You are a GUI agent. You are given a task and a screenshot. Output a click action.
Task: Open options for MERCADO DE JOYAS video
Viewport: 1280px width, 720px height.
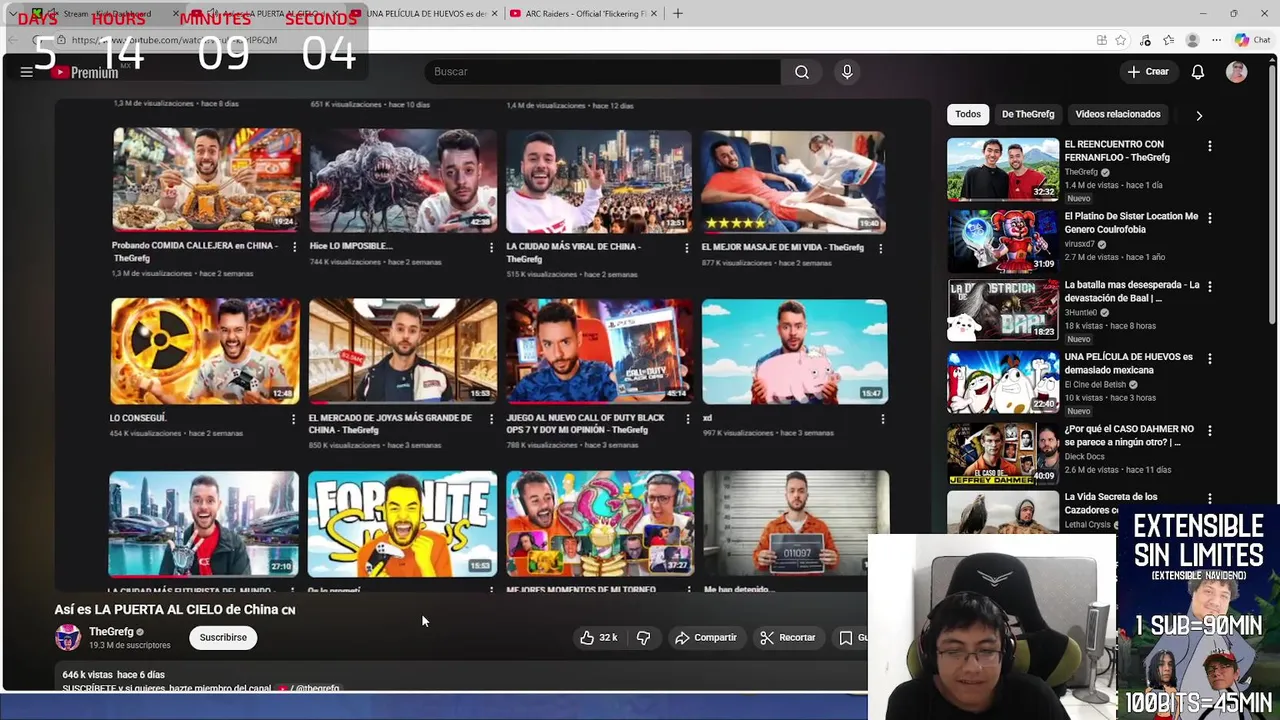(x=490, y=419)
